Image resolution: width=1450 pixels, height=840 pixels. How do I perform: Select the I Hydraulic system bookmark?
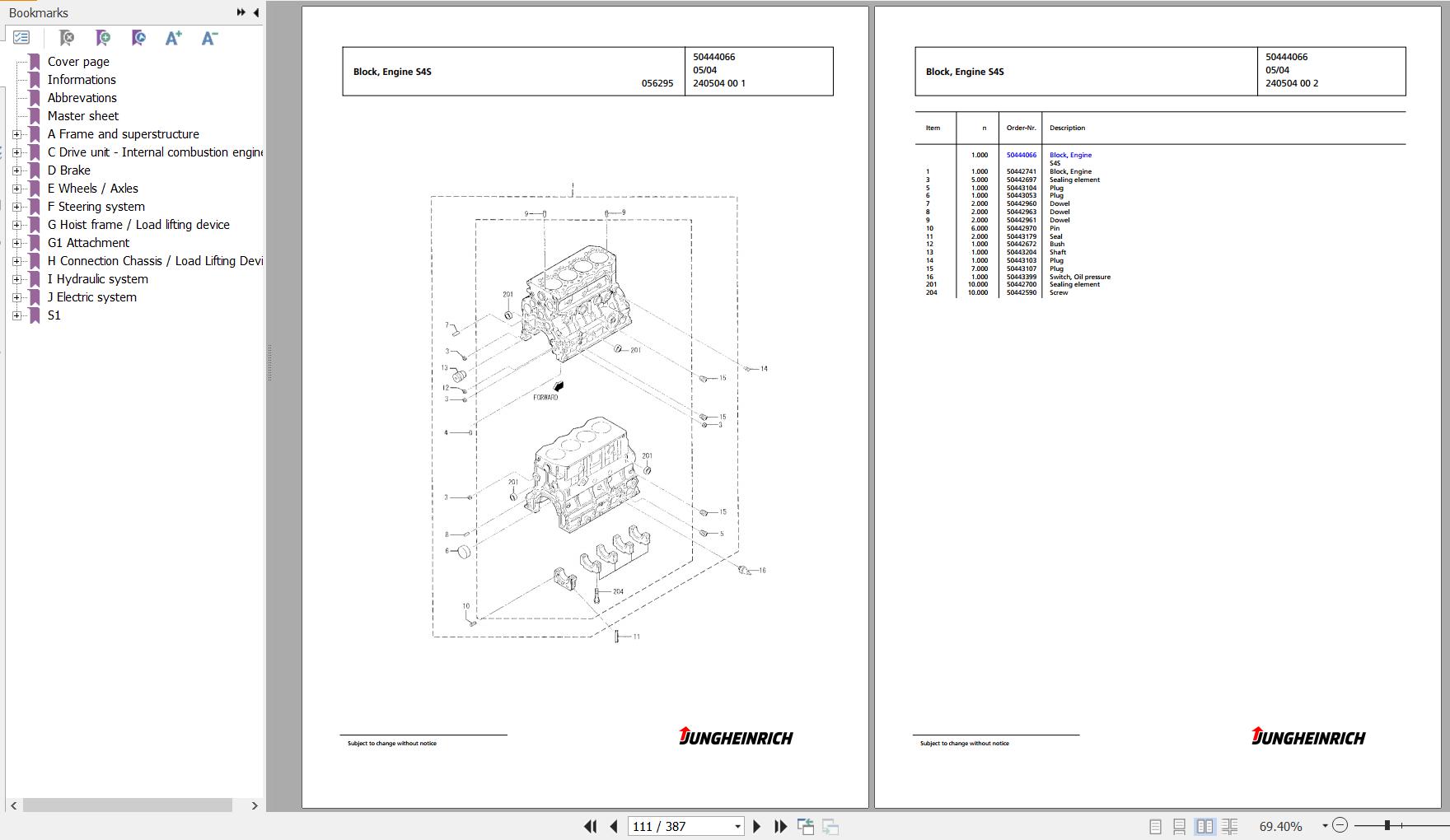pyautogui.click(x=98, y=279)
